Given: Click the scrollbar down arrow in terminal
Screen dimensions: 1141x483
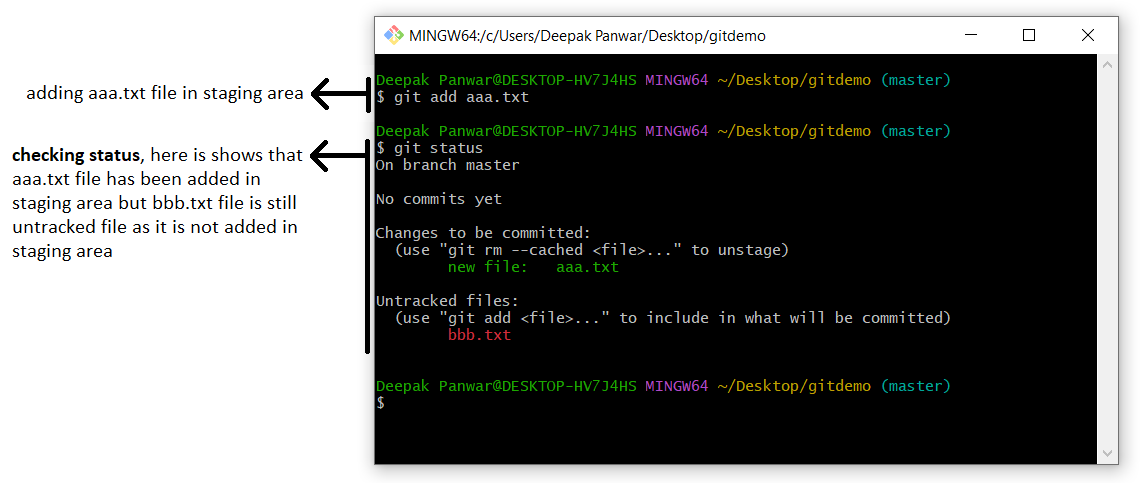Looking at the screenshot, I should tap(1107, 453).
